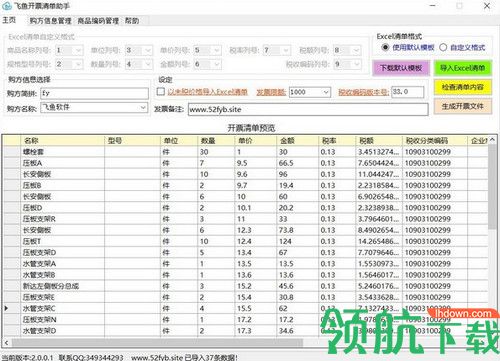The width and height of the screenshot is (500, 361).
Task: Expand the 商品名称列号 dropdown
Action: (78, 50)
